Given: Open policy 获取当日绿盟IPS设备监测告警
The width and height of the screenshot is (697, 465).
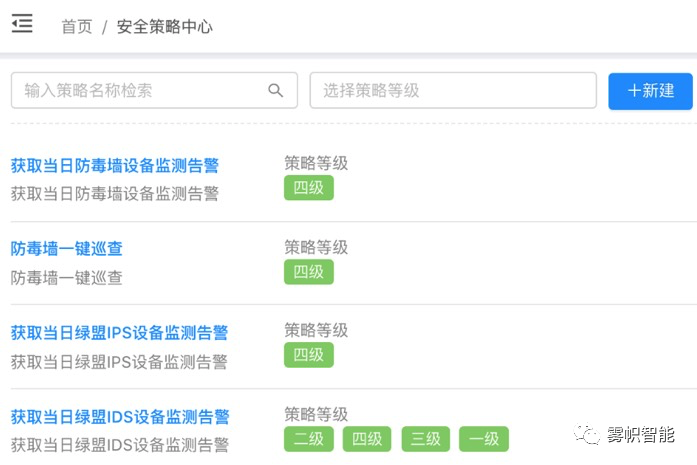Looking at the screenshot, I should [x=119, y=333].
